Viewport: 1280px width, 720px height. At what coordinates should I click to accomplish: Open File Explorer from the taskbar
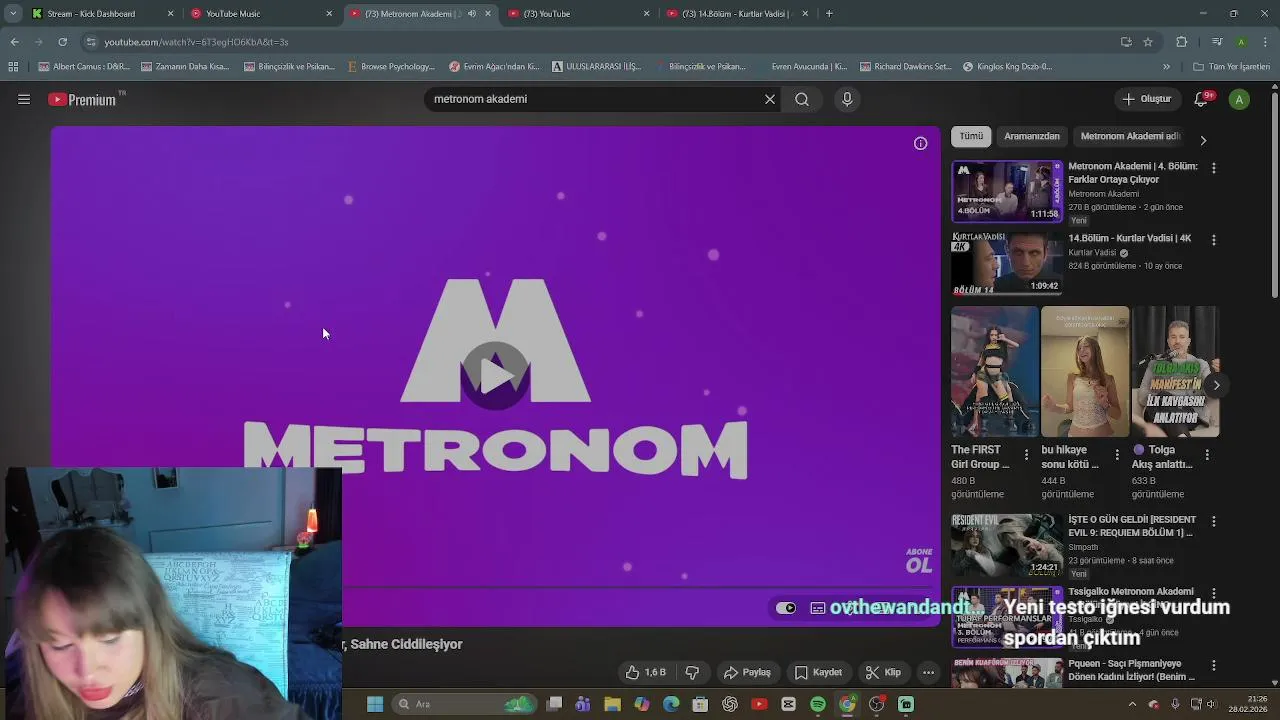[612, 704]
